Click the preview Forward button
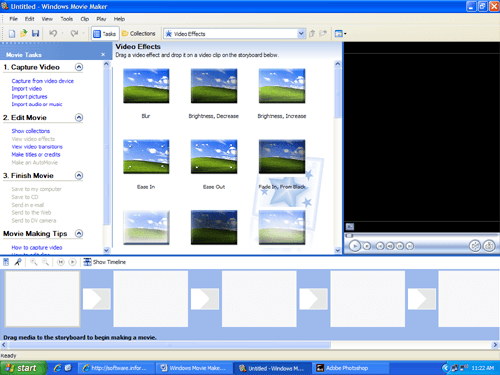Viewport: 500px width, 375px height. [410, 246]
